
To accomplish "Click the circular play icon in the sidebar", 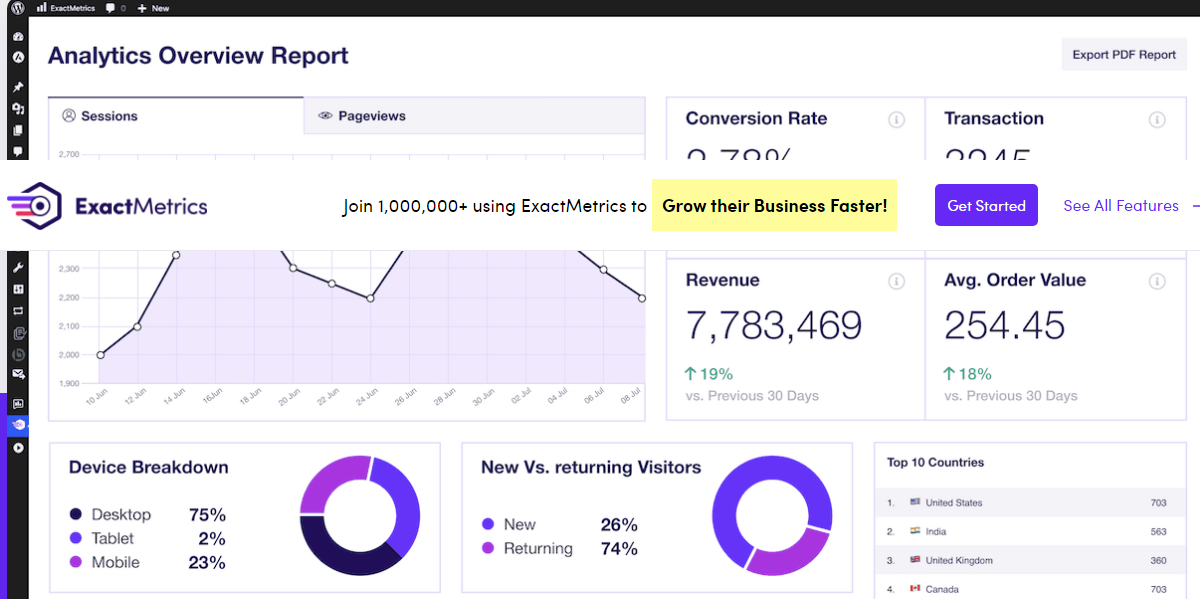I will (18, 448).
